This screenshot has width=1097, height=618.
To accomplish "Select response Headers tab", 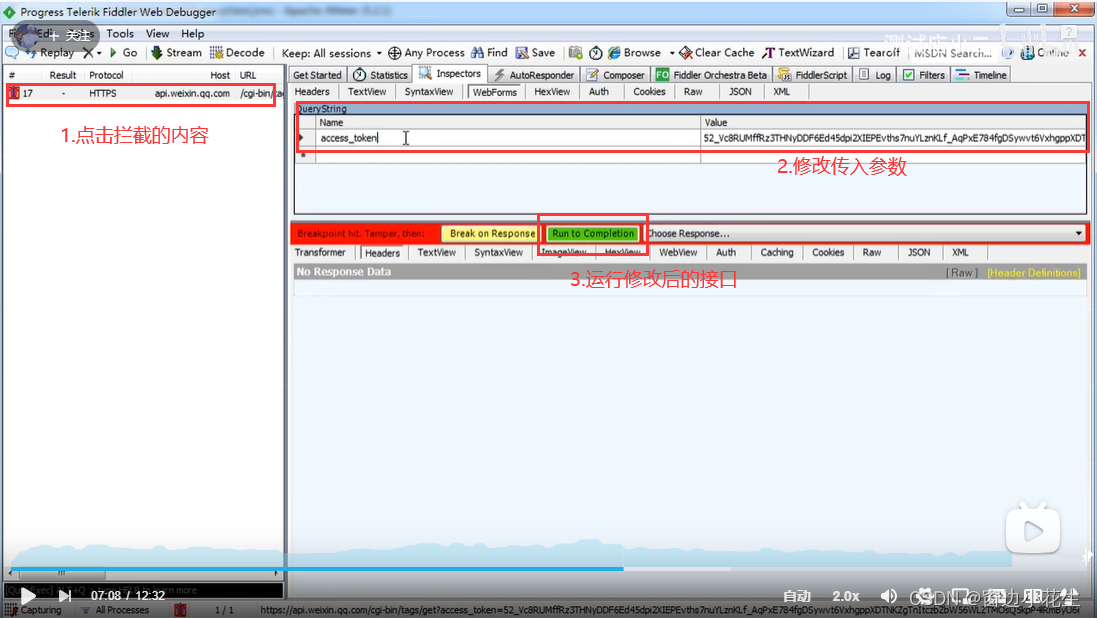I will click(382, 253).
